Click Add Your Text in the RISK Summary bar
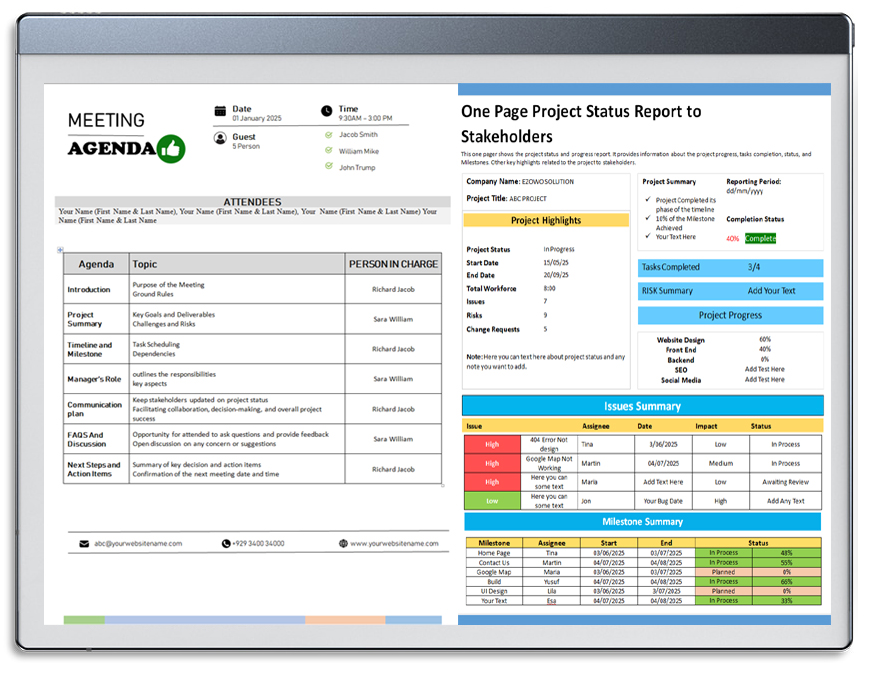The width and height of the screenshot is (874, 673). click(x=770, y=290)
